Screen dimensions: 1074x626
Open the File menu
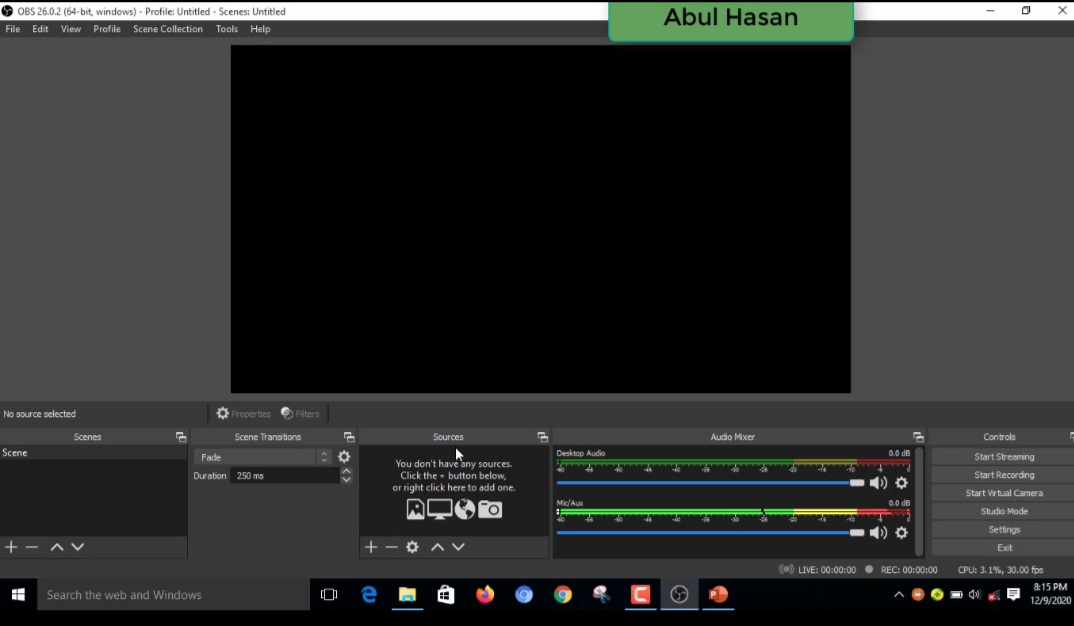12,29
